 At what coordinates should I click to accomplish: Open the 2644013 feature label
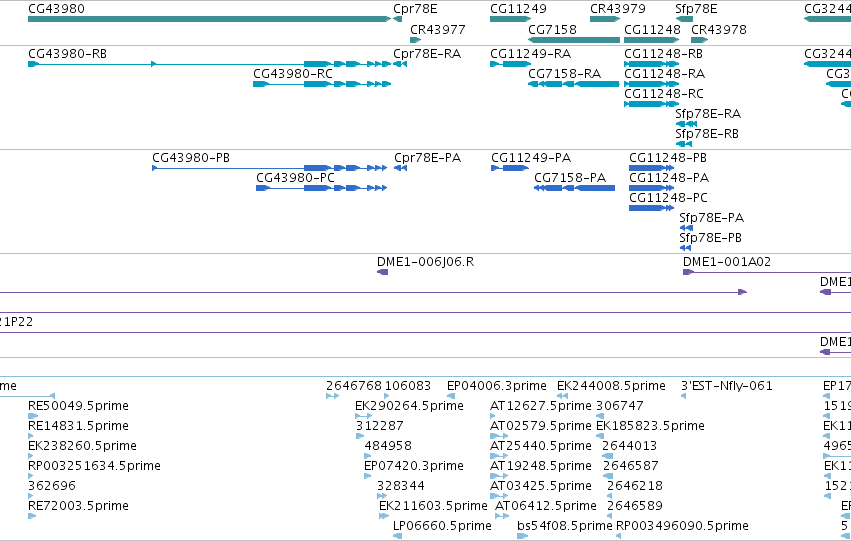pos(630,446)
